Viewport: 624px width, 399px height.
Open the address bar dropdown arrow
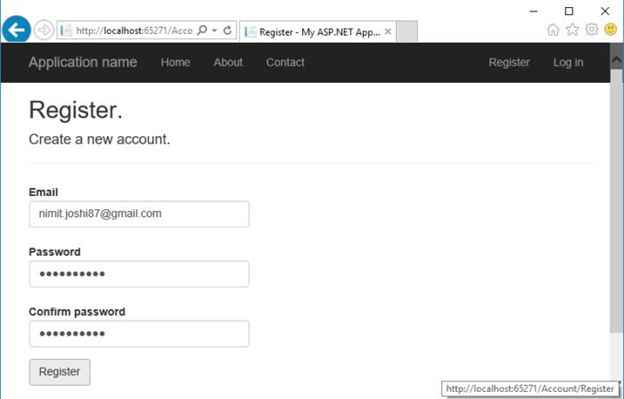[214, 30]
